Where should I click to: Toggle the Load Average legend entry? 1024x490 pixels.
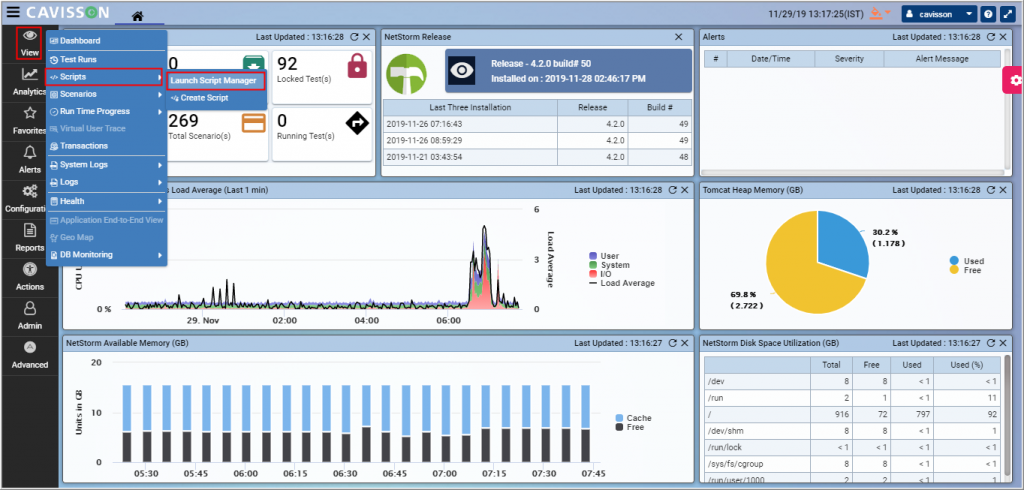pyautogui.click(x=622, y=283)
